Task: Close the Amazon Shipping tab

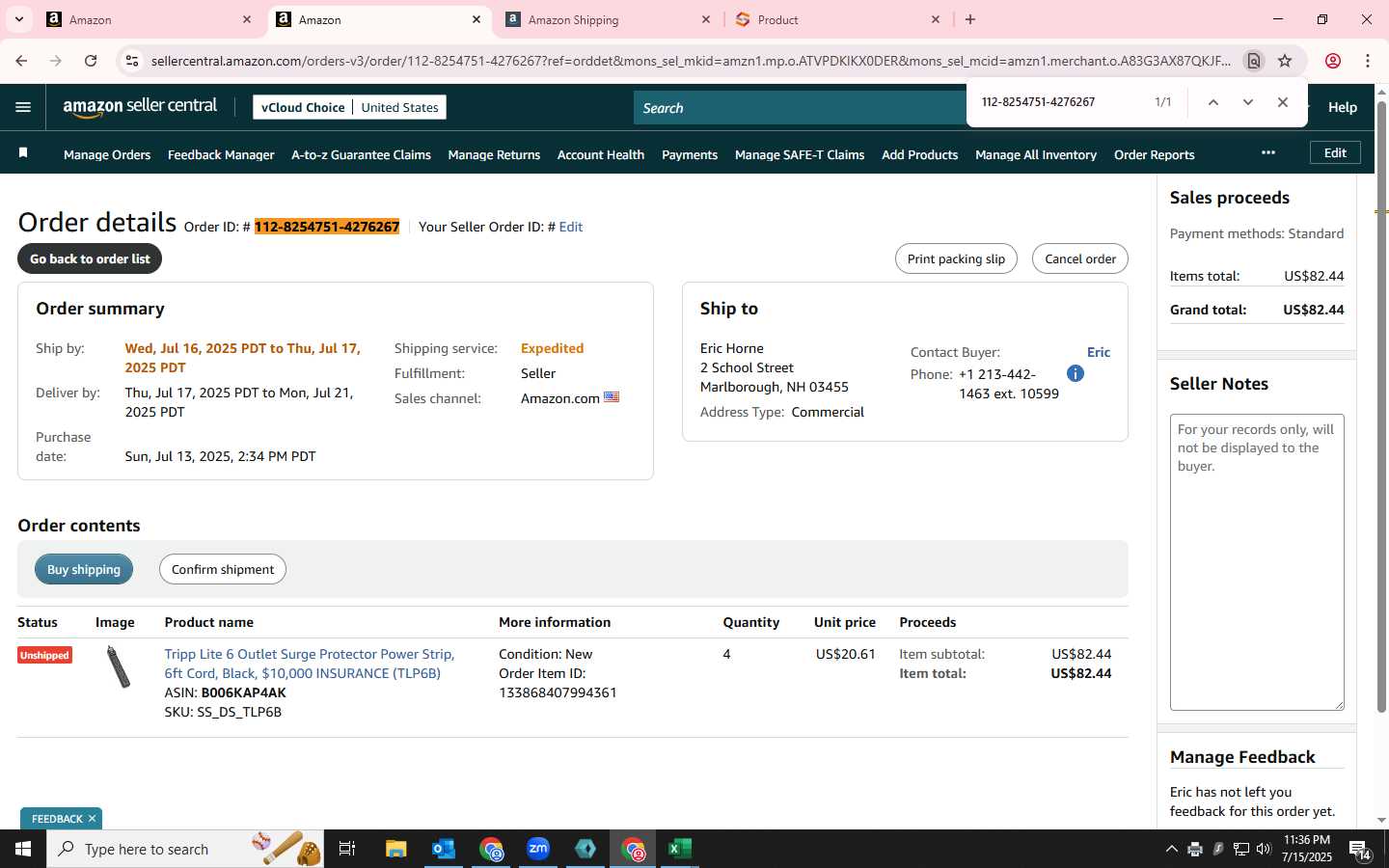Action: [x=706, y=19]
